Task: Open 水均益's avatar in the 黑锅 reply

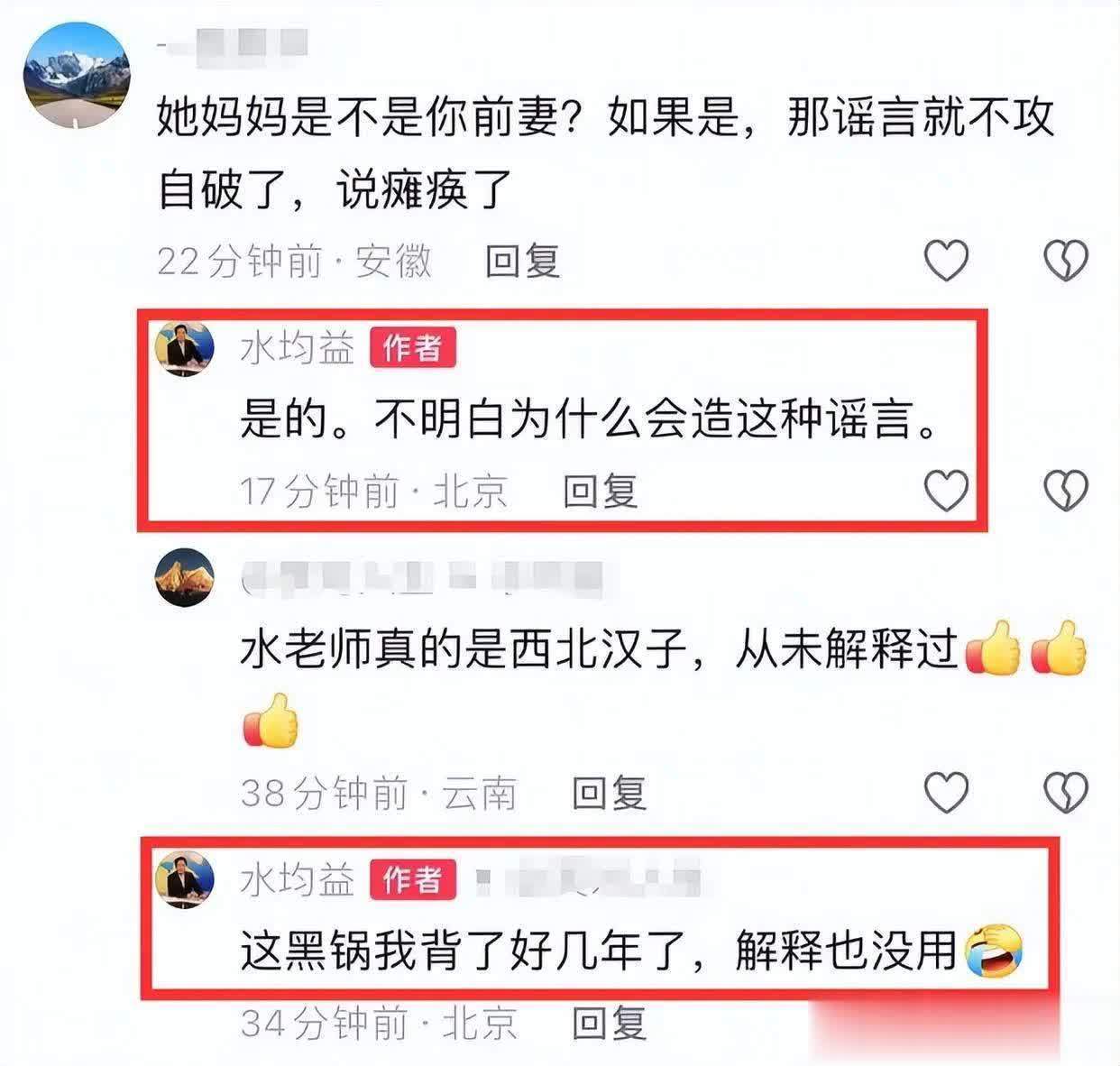Action: coord(185,879)
